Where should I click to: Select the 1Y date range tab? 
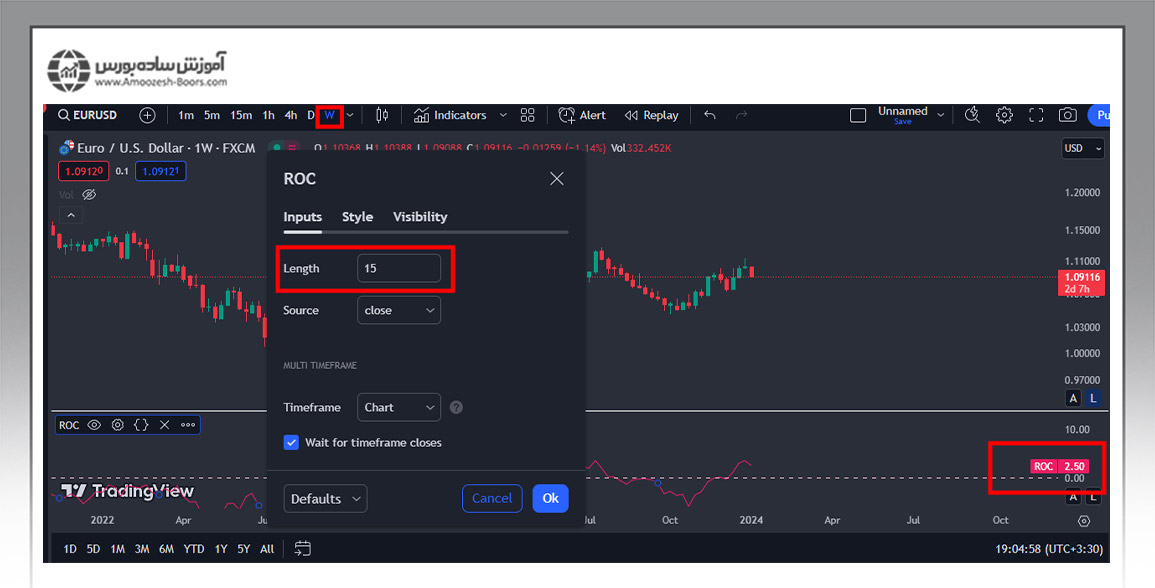pyautogui.click(x=221, y=548)
